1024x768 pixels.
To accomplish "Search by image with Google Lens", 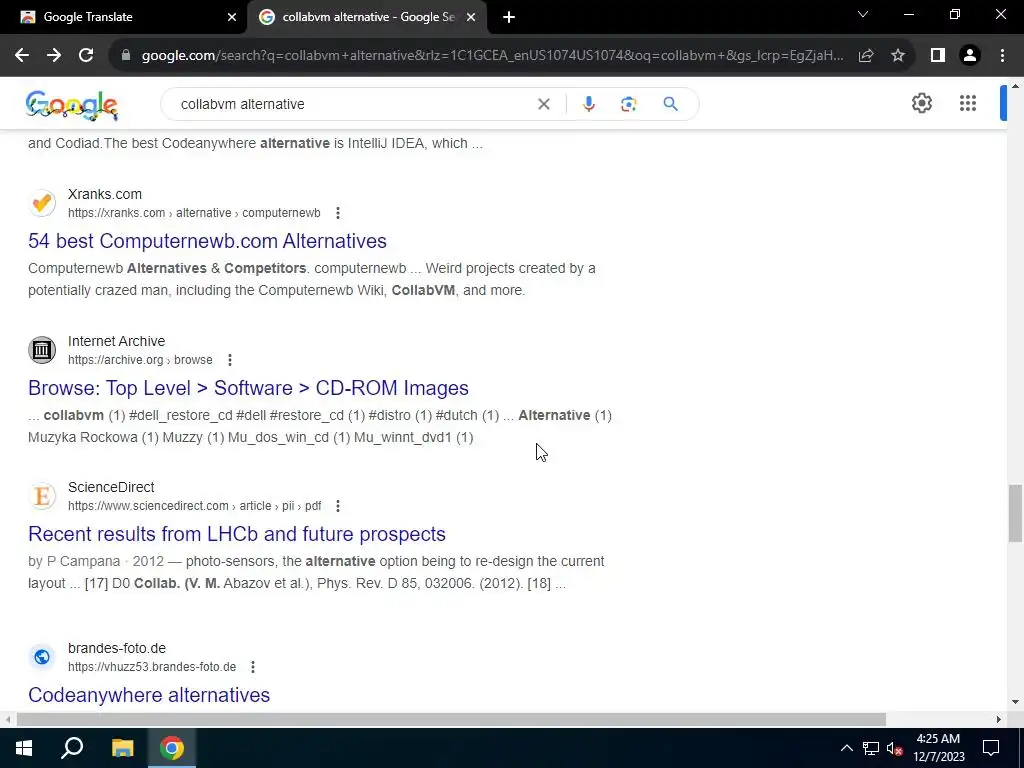I will pyautogui.click(x=628, y=104).
